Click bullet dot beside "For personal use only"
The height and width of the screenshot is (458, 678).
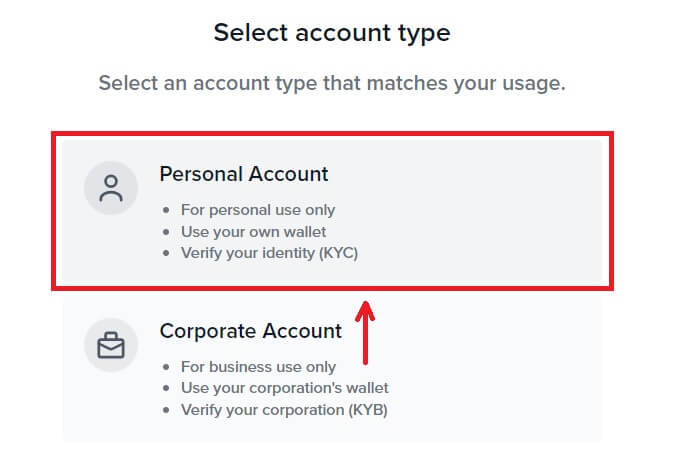[x=166, y=211]
